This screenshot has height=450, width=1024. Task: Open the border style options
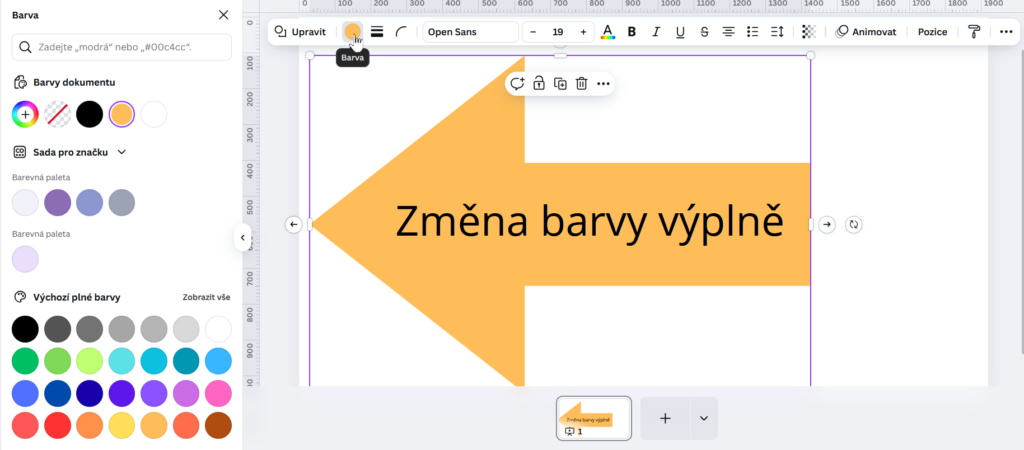pyautogui.click(x=377, y=32)
